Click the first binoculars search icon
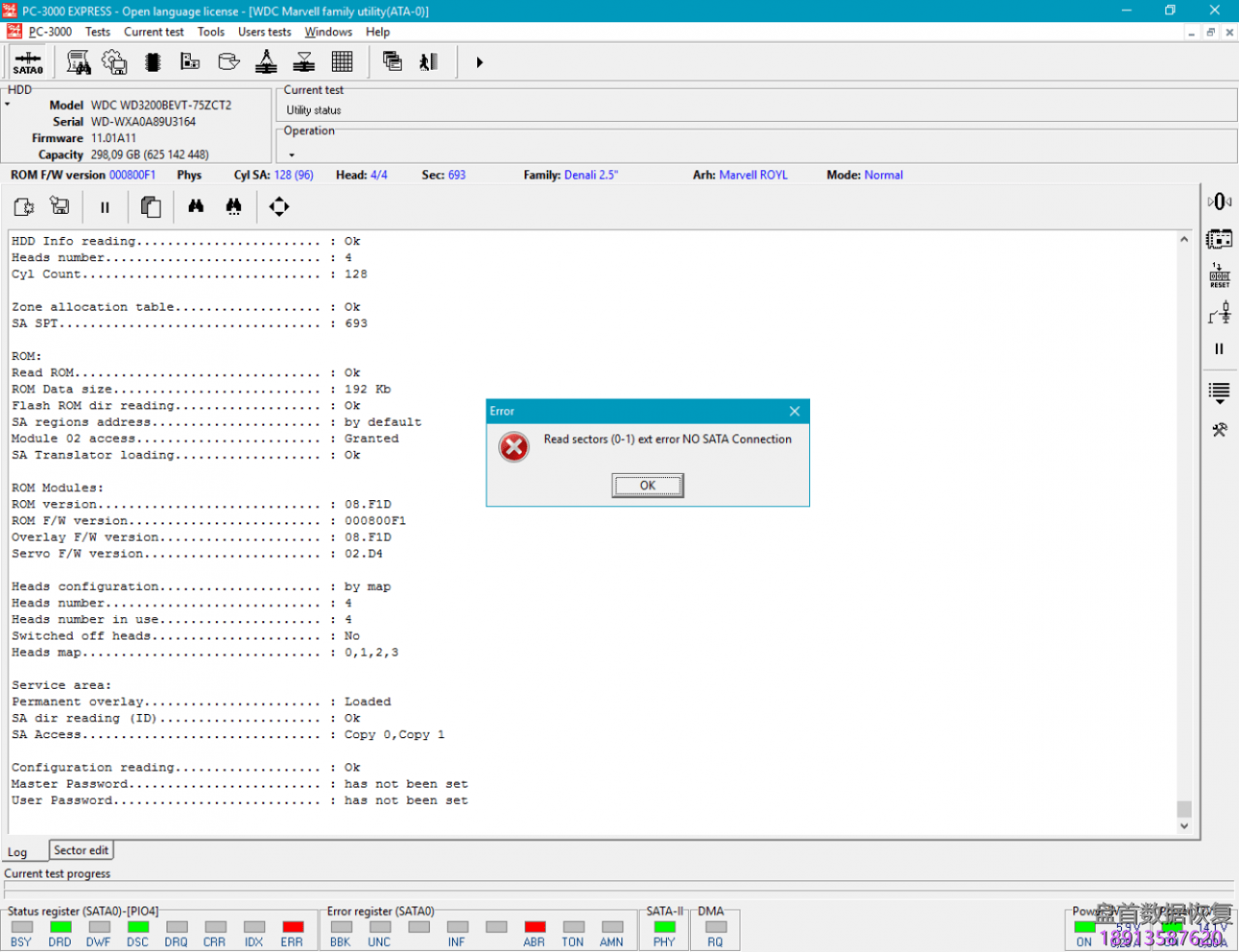 coord(196,206)
